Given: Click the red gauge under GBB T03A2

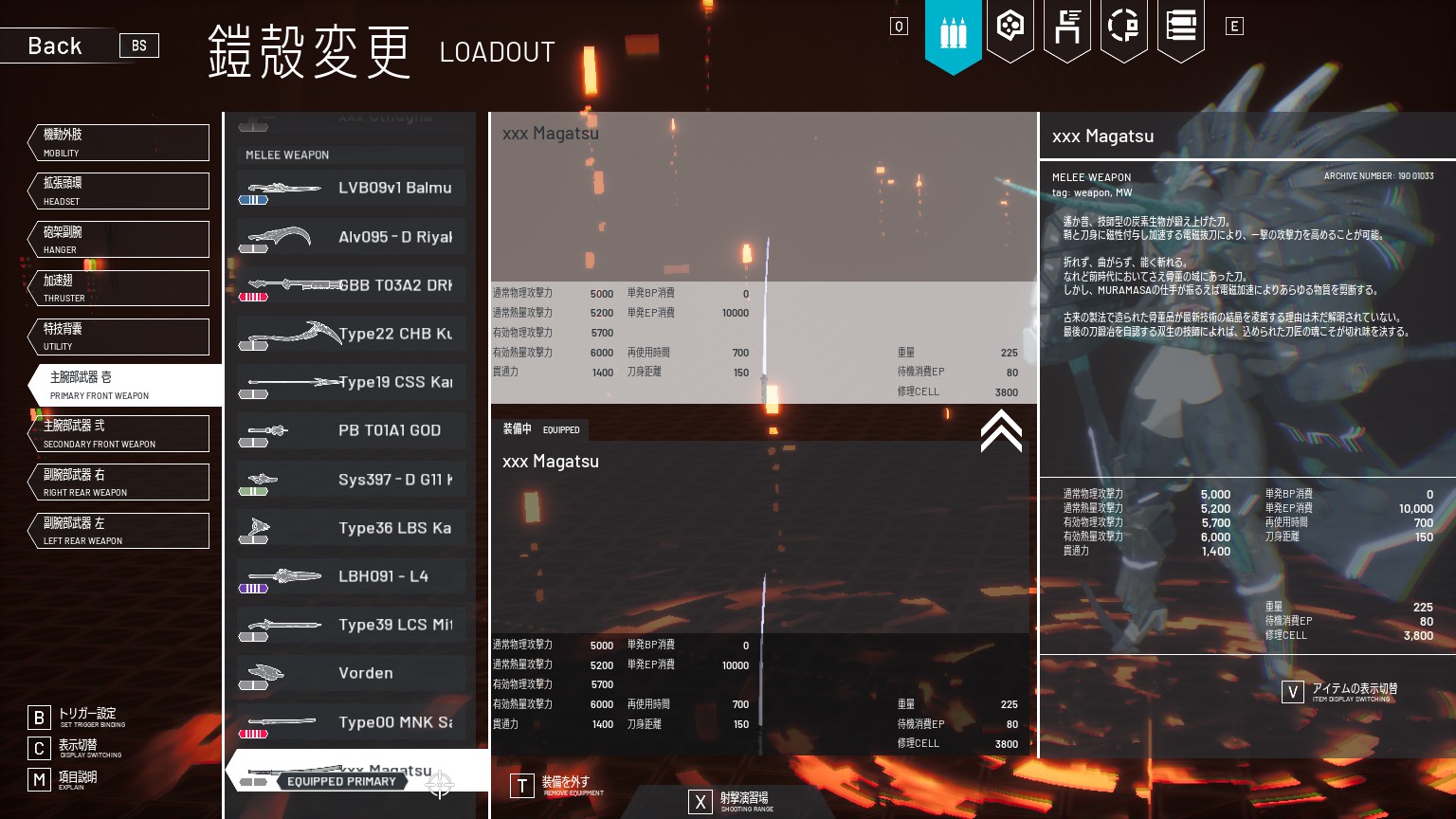Looking at the screenshot, I should [253, 298].
